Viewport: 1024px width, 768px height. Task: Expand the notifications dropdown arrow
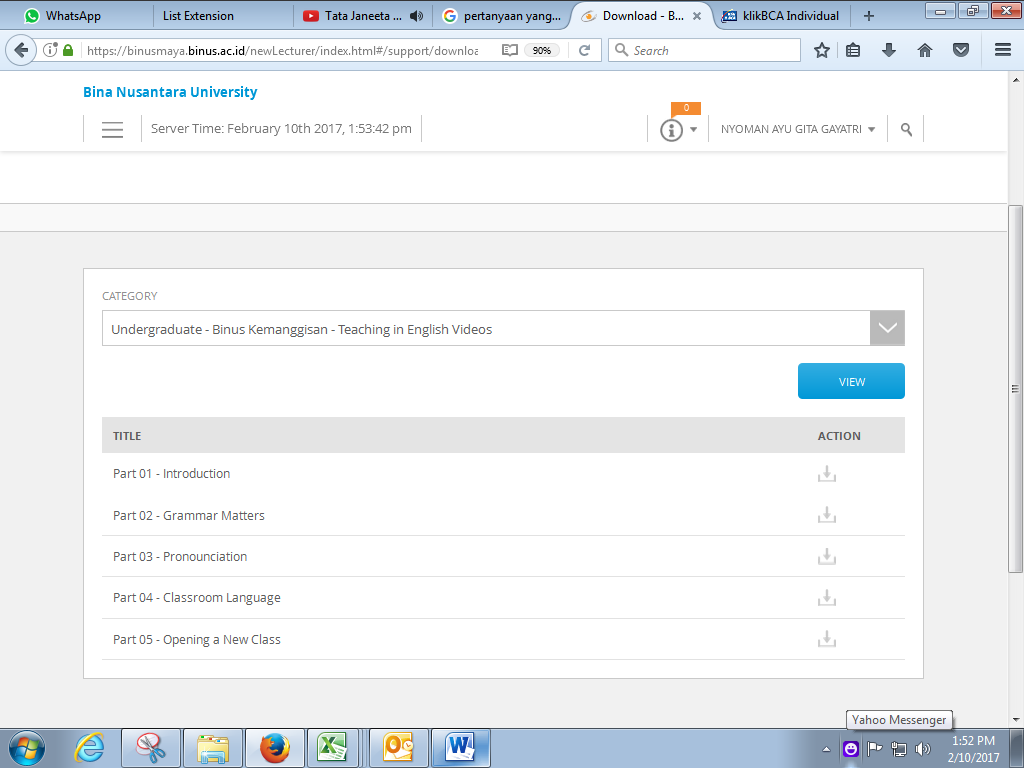694,130
